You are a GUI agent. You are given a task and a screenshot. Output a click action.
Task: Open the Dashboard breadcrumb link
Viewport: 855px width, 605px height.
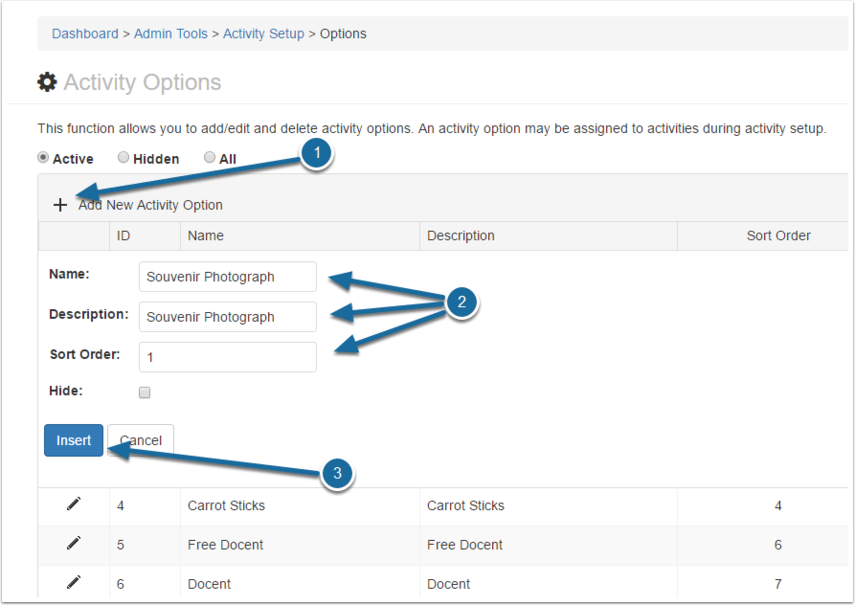click(85, 34)
